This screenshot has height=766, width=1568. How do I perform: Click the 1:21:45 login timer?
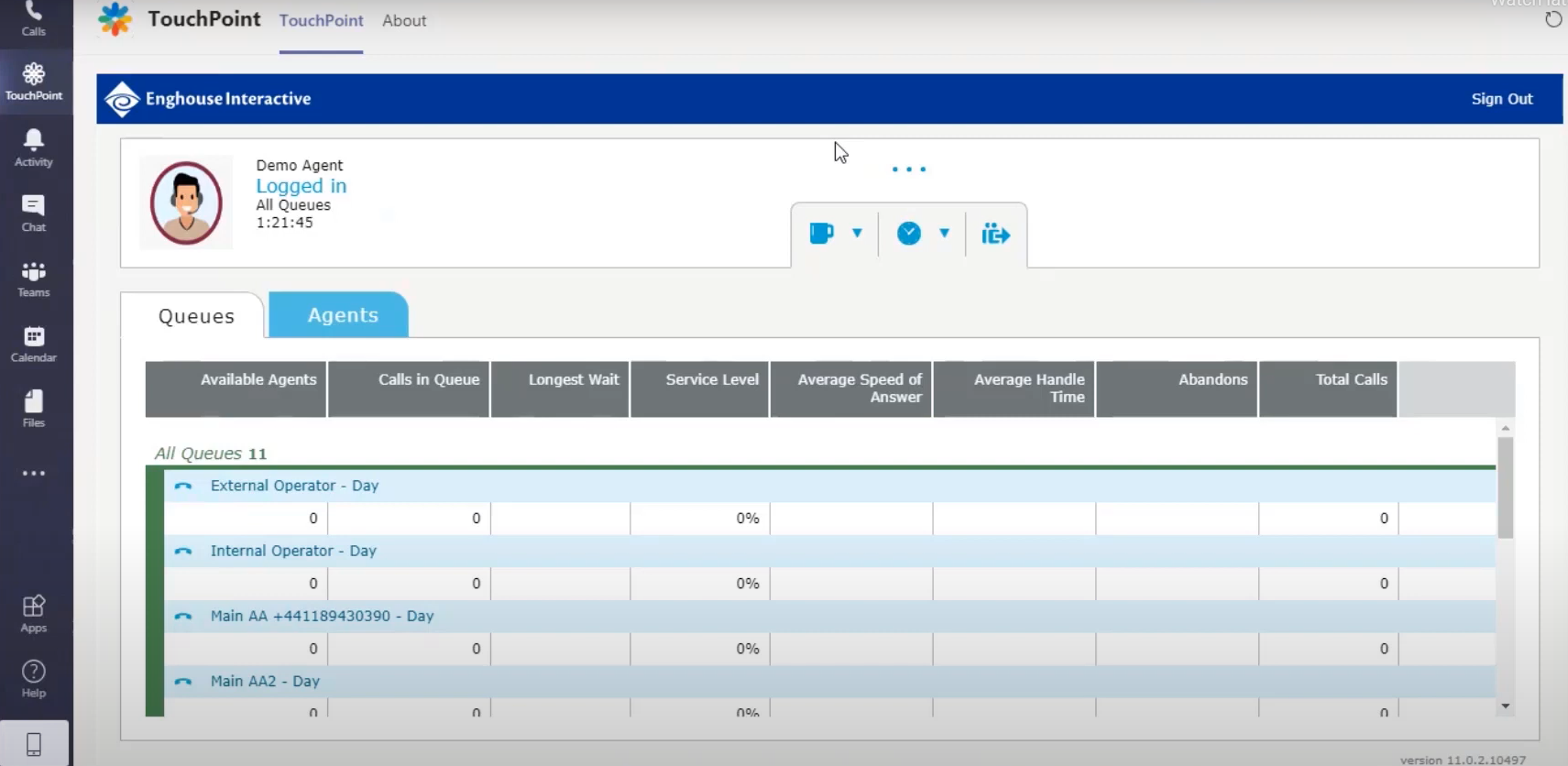click(285, 223)
